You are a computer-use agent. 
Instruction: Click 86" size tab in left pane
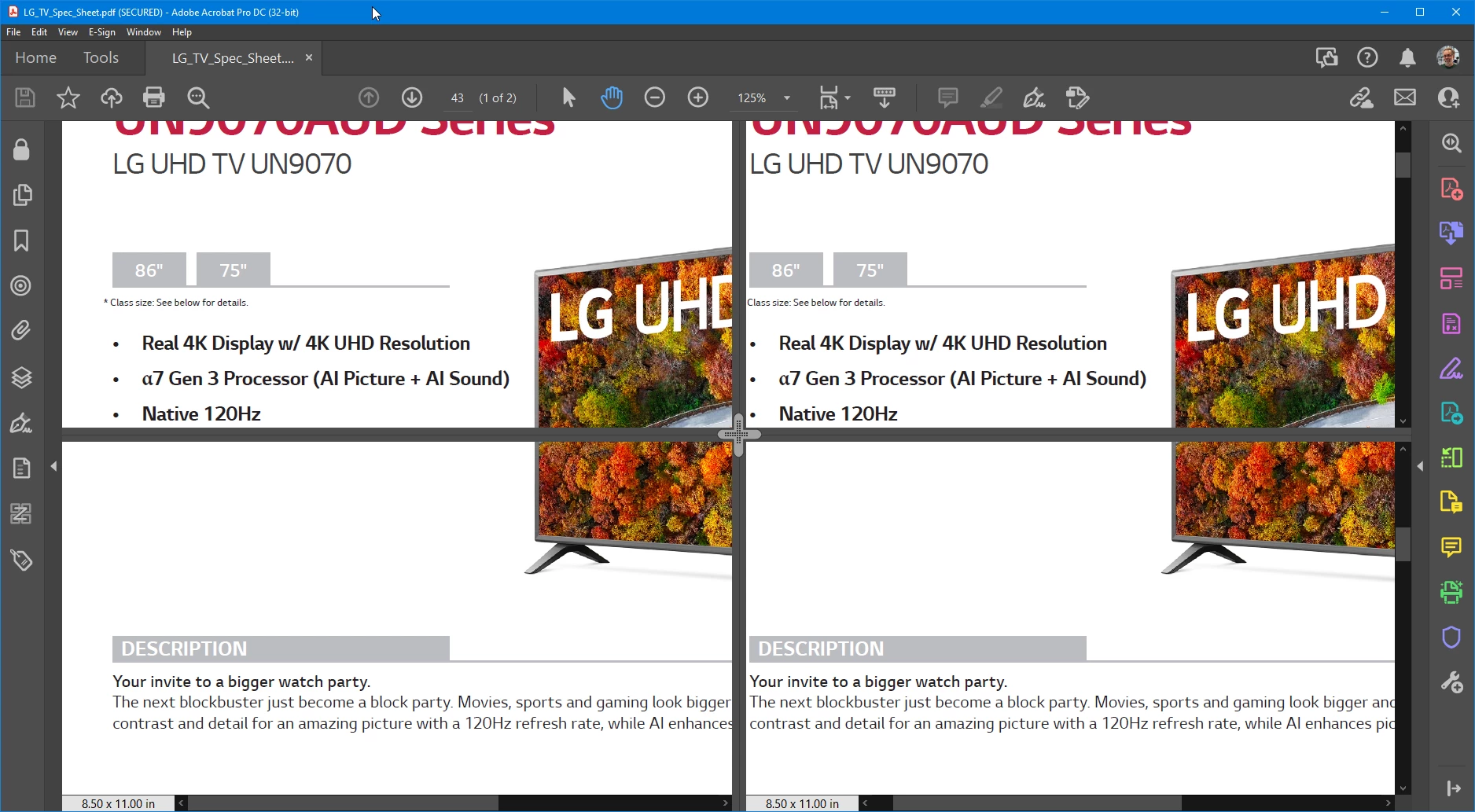(x=149, y=270)
